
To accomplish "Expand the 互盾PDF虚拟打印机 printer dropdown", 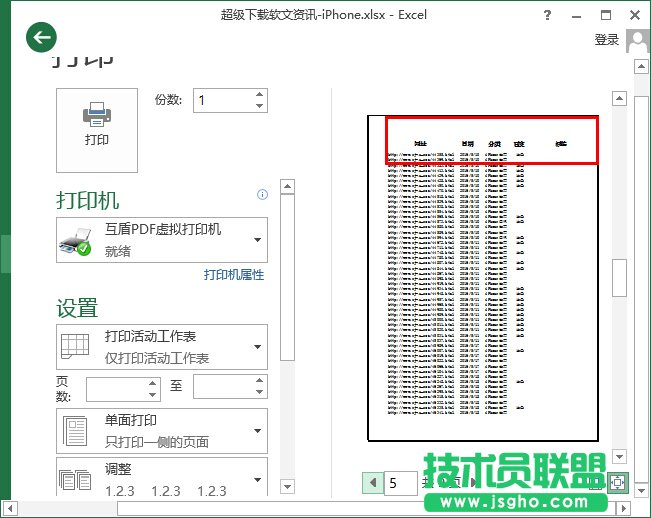I will coord(258,240).
